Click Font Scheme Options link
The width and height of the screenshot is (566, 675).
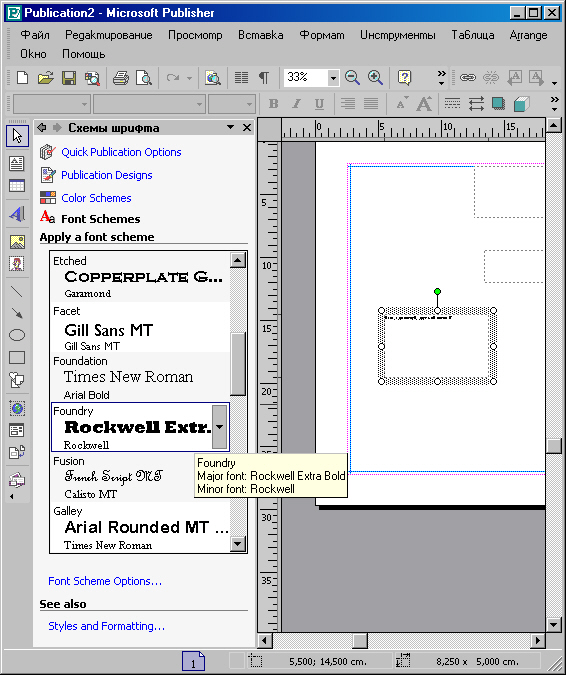tap(105, 581)
